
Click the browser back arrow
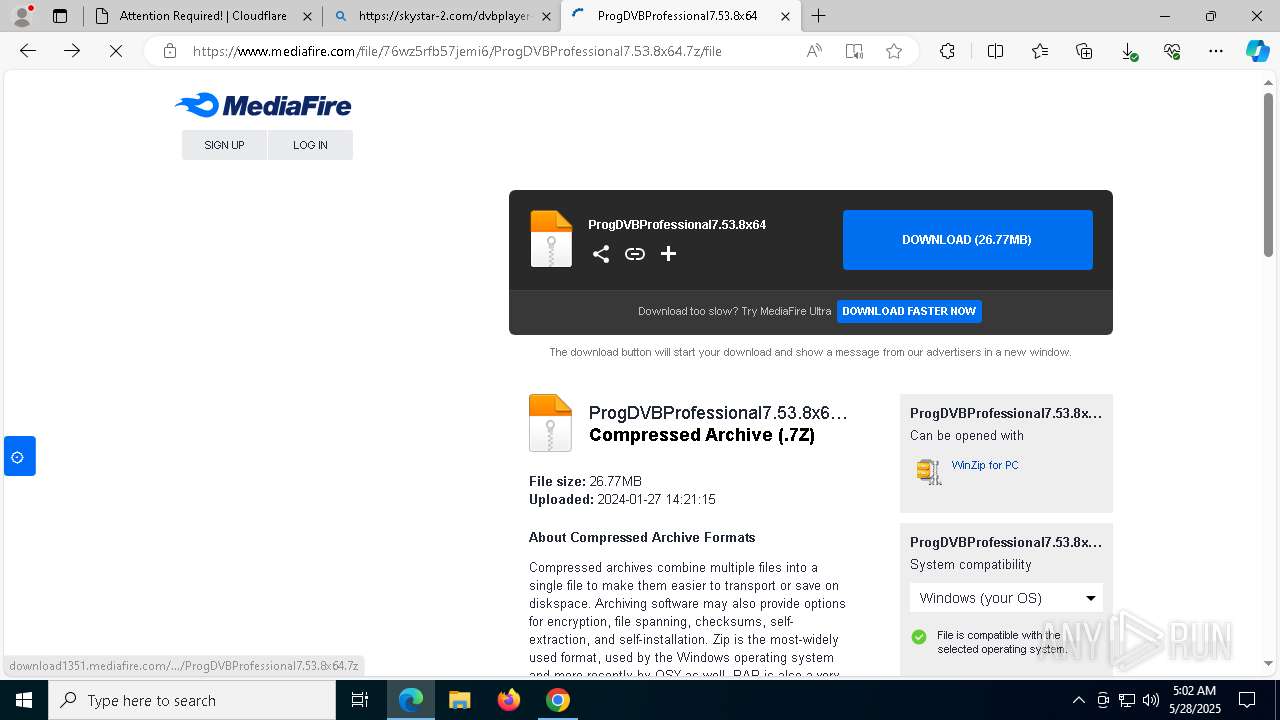coord(28,51)
